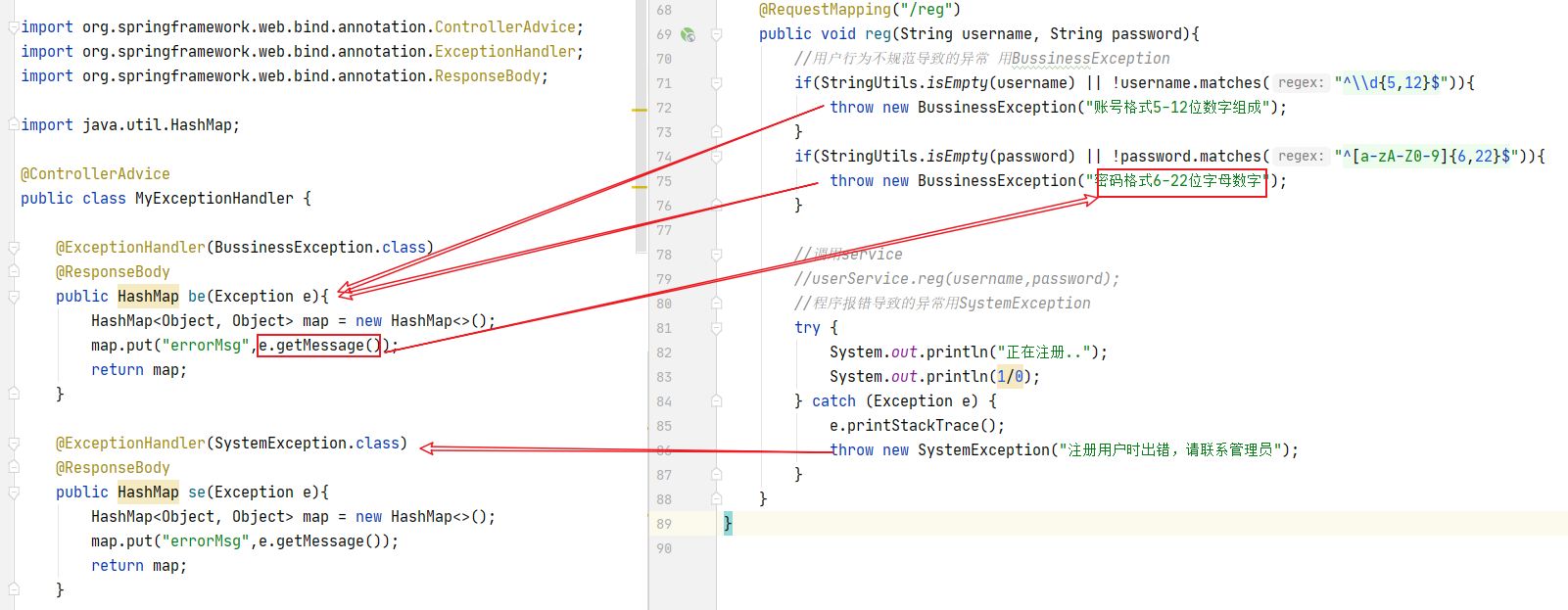This screenshot has width=1568, height=610.
Task: Collapse the try block fold marker on line 81
Action: point(716,328)
